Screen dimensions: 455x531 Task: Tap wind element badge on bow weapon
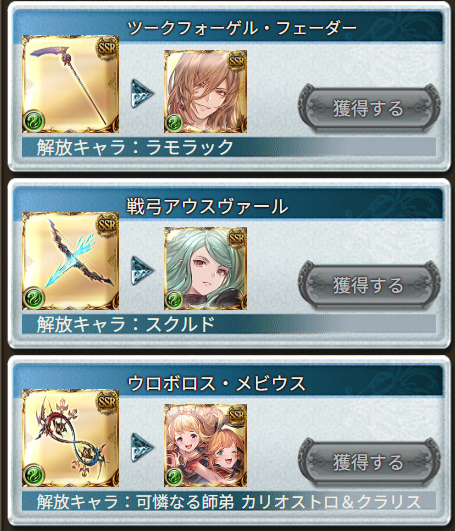(34, 298)
